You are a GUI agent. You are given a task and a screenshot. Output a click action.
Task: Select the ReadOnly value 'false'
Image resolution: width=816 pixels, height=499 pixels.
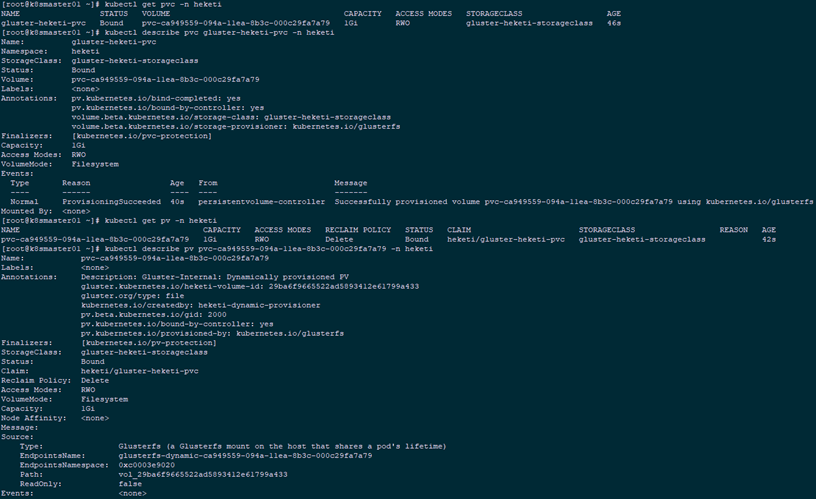[130, 483]
